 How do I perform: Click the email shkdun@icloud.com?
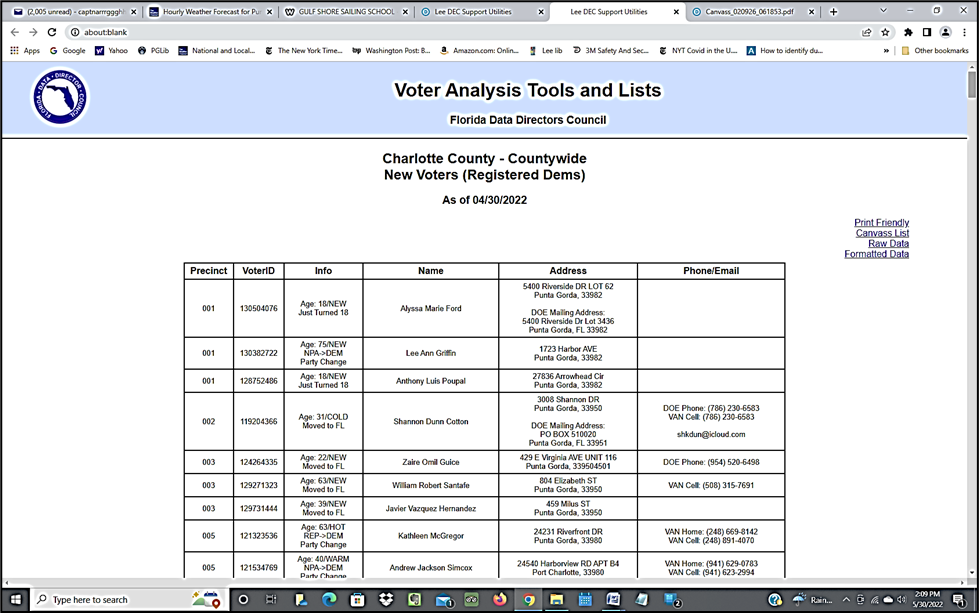[711, 434]
